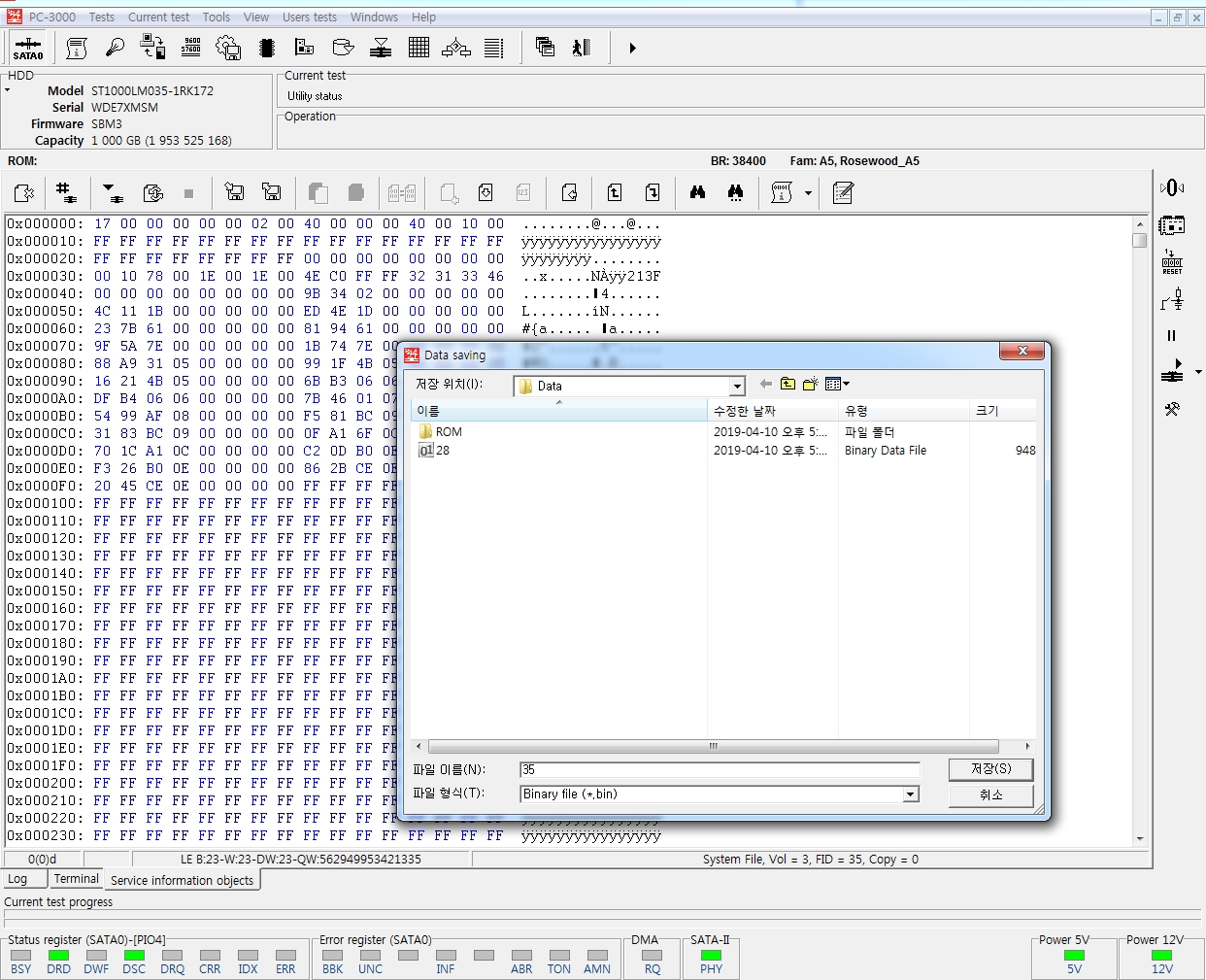
Task: Click the horizontal lines list icon
Action: point(494,48)
